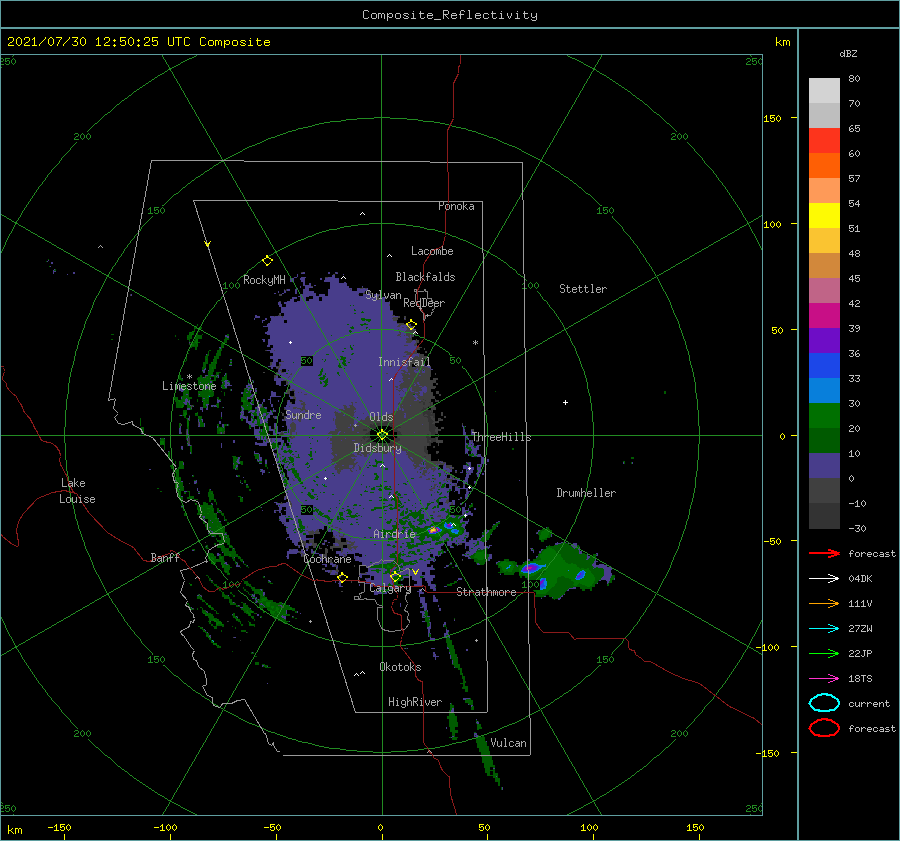Click the cyan 27ZW arrow icon
The width and height of the screenshot is (900, 841).
coord(824,629)
